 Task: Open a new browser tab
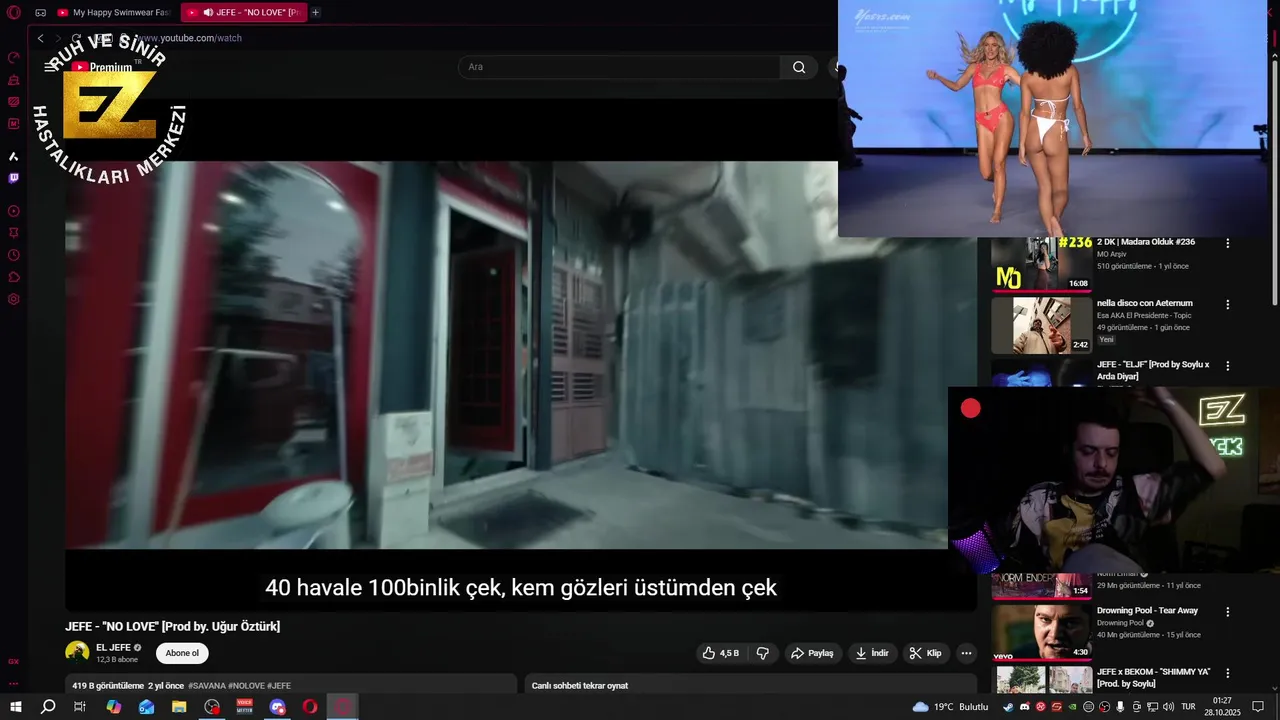(316, 13)
